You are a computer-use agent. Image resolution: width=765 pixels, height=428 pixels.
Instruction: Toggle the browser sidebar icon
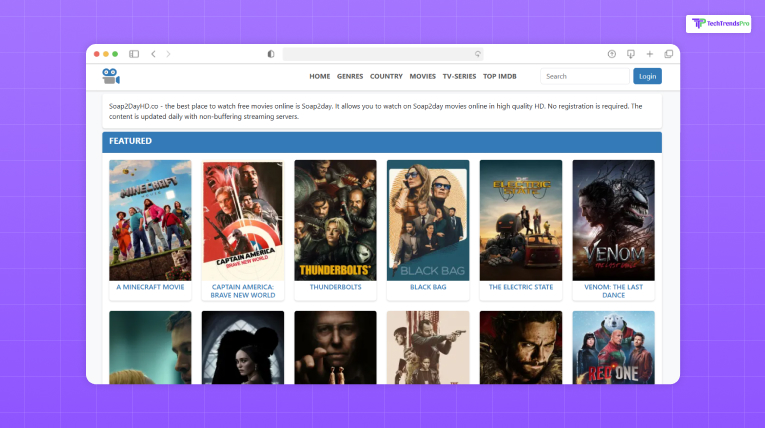coord(134,54)
